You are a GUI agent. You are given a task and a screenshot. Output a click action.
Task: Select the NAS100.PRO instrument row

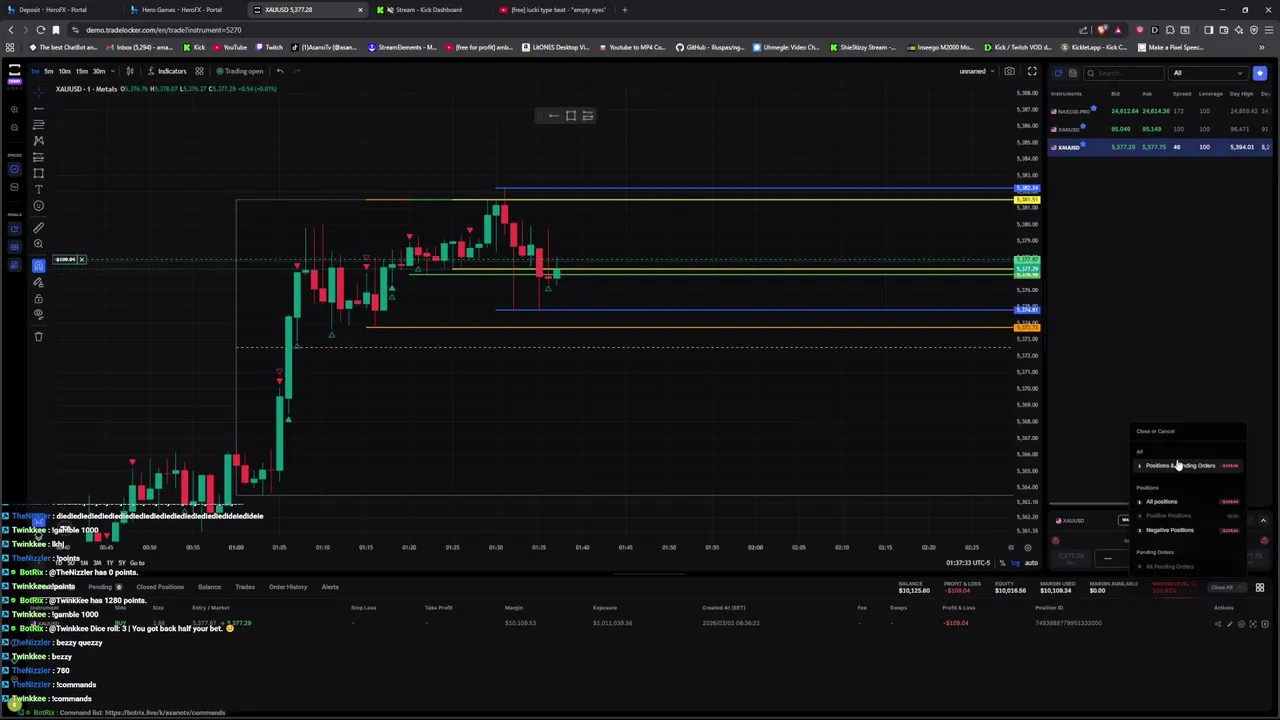(1160, 111)
